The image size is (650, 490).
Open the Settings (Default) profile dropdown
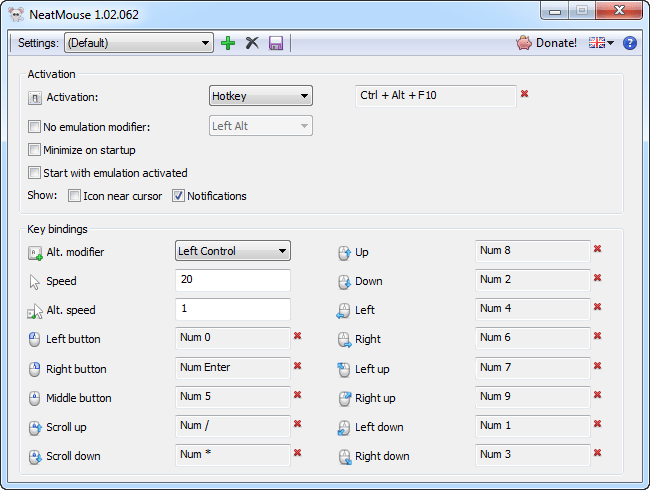[x=139, y=43]
